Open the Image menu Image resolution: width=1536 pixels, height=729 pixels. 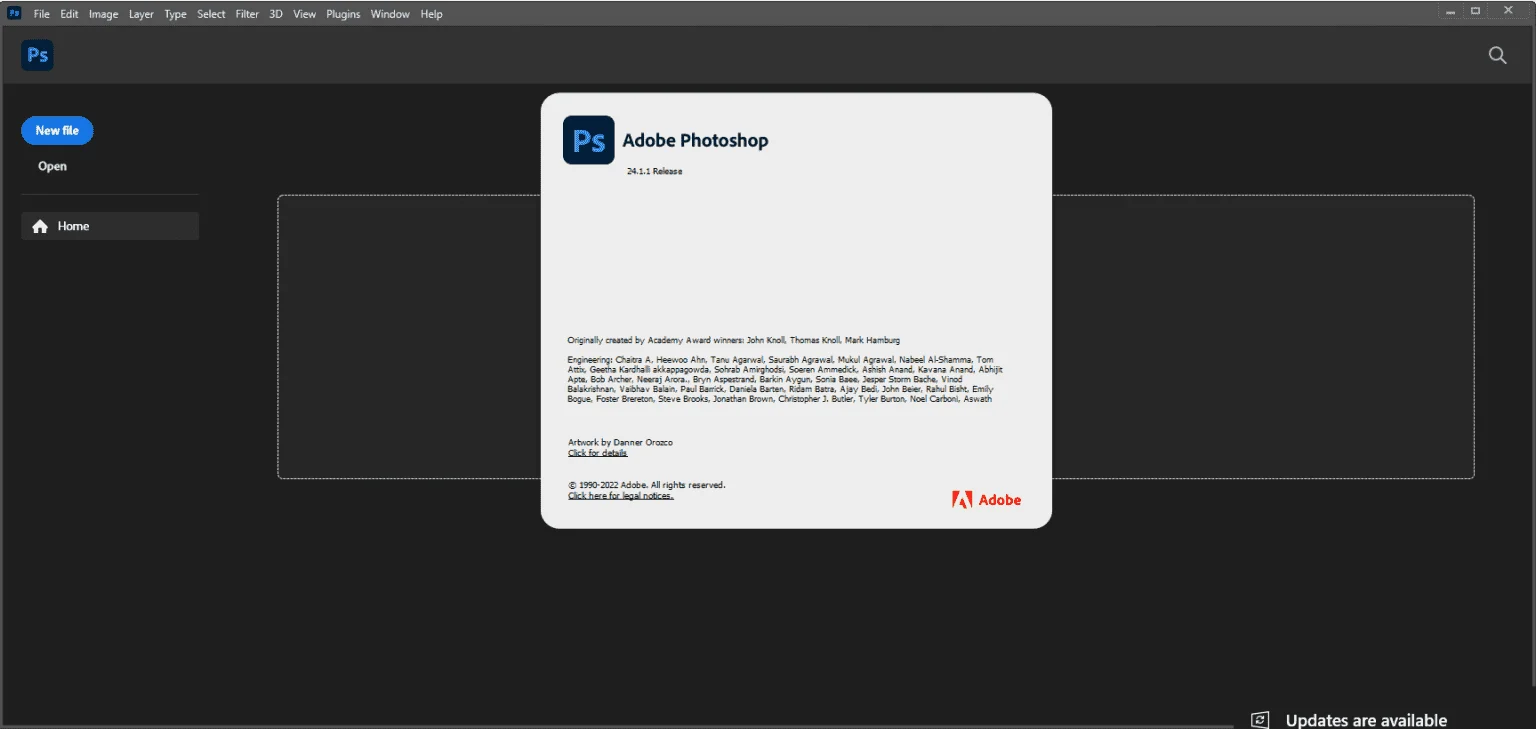[104, 14]
